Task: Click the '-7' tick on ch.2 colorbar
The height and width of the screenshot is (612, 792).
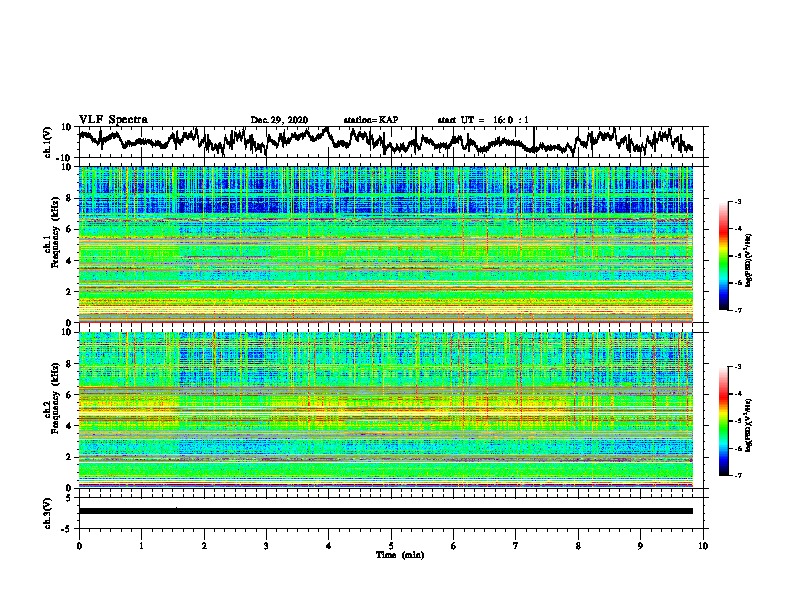Action: point(738,475)
